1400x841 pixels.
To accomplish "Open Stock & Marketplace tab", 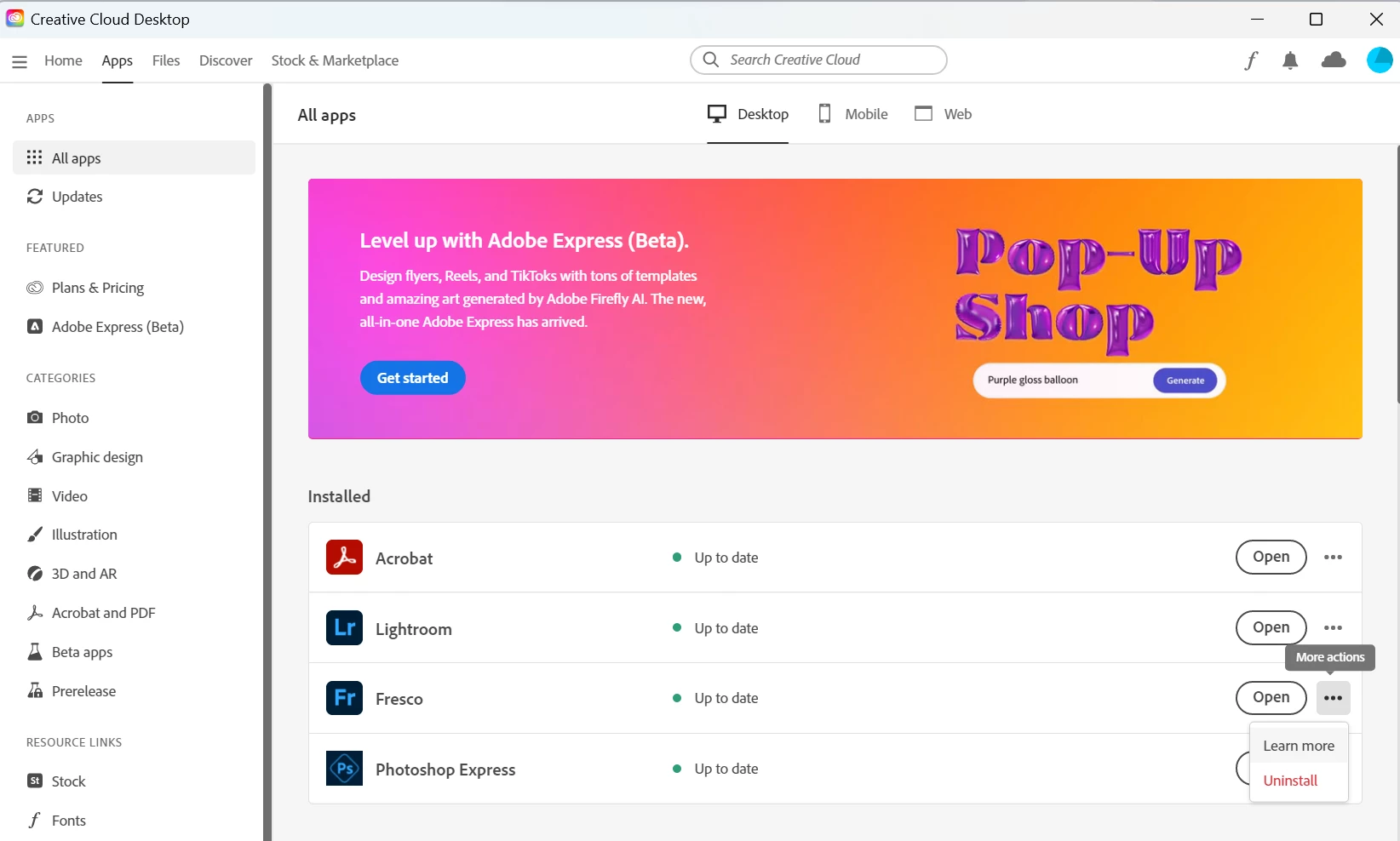I will (x=335, y=60).
